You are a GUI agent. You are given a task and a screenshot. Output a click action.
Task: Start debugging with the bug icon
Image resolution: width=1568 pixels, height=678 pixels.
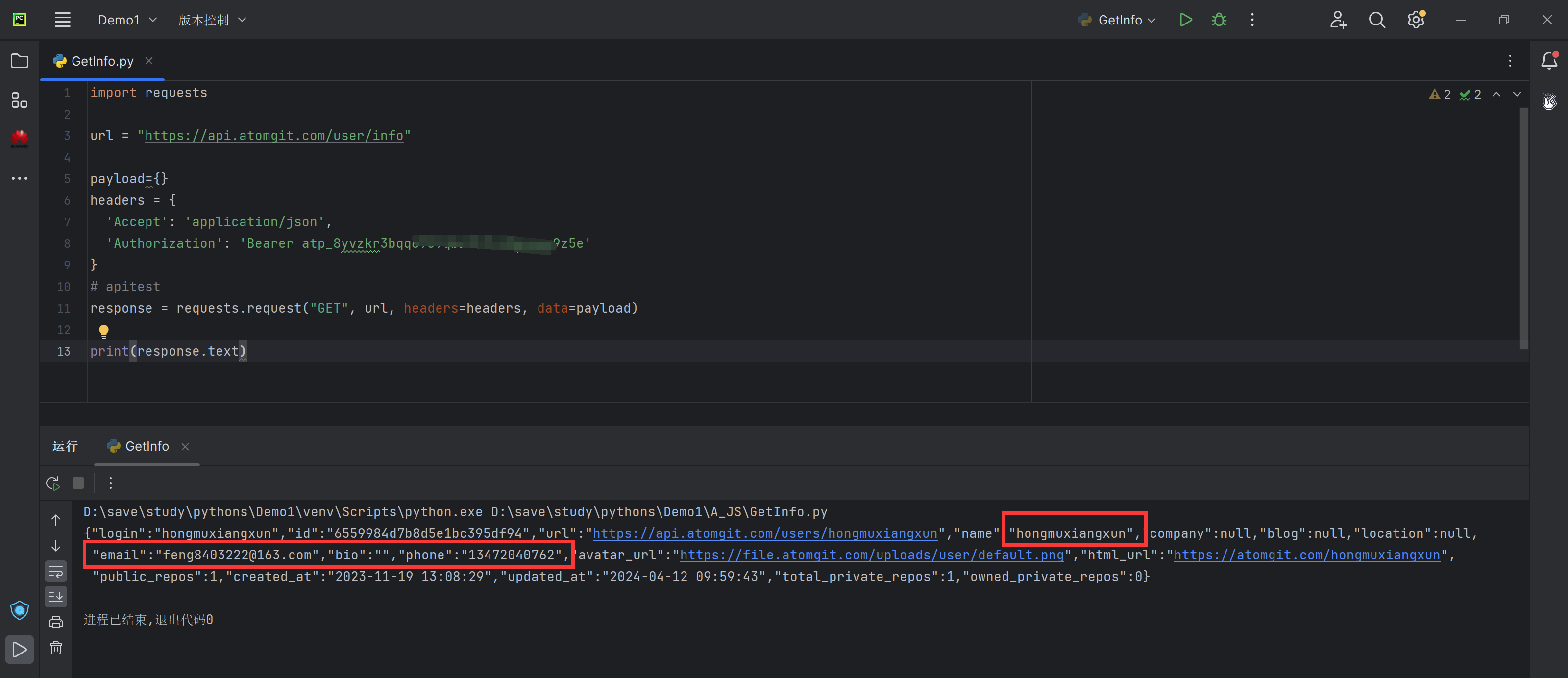coord(1218,20)
